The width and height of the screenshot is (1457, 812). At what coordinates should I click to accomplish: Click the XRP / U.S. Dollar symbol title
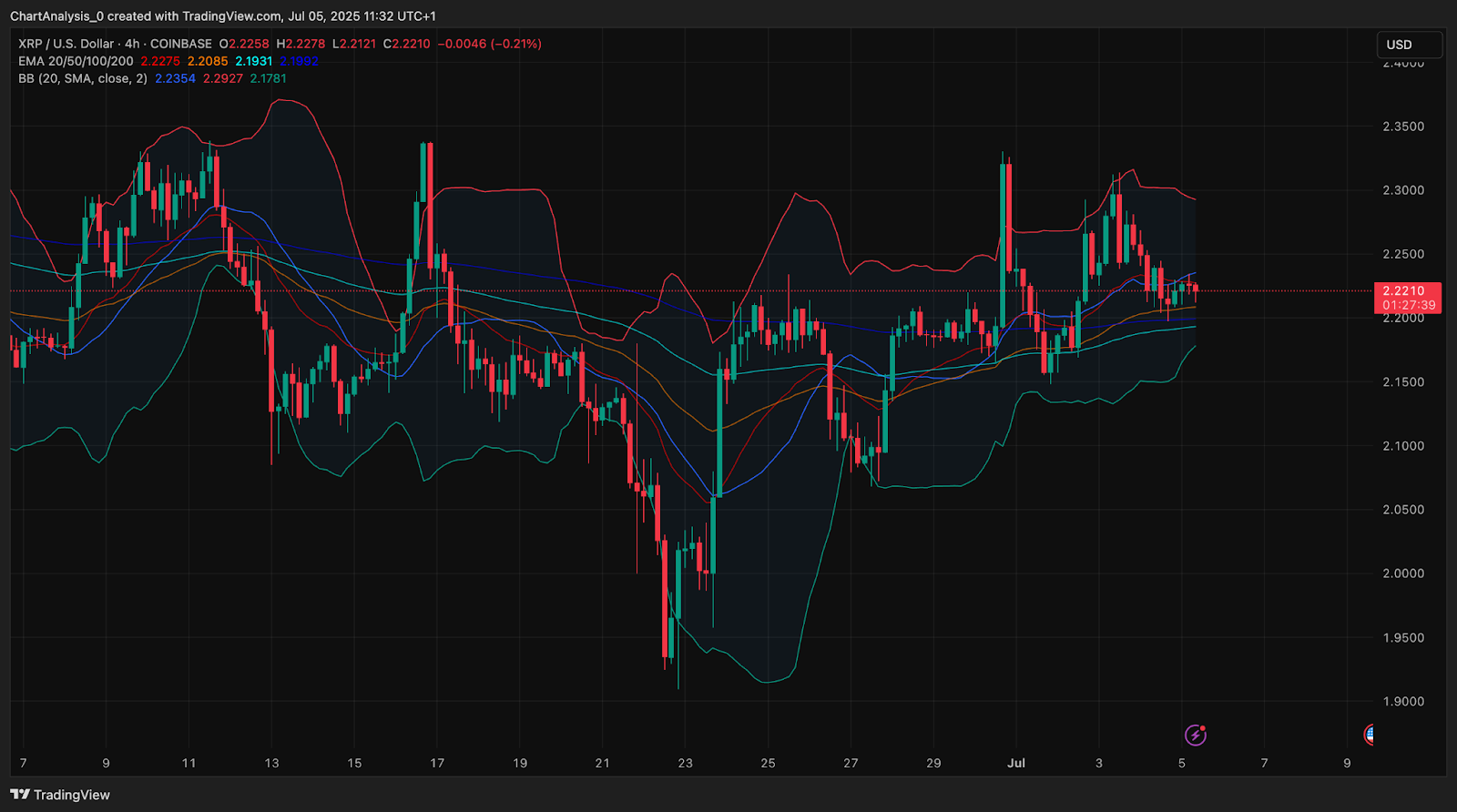coord(66,44)
